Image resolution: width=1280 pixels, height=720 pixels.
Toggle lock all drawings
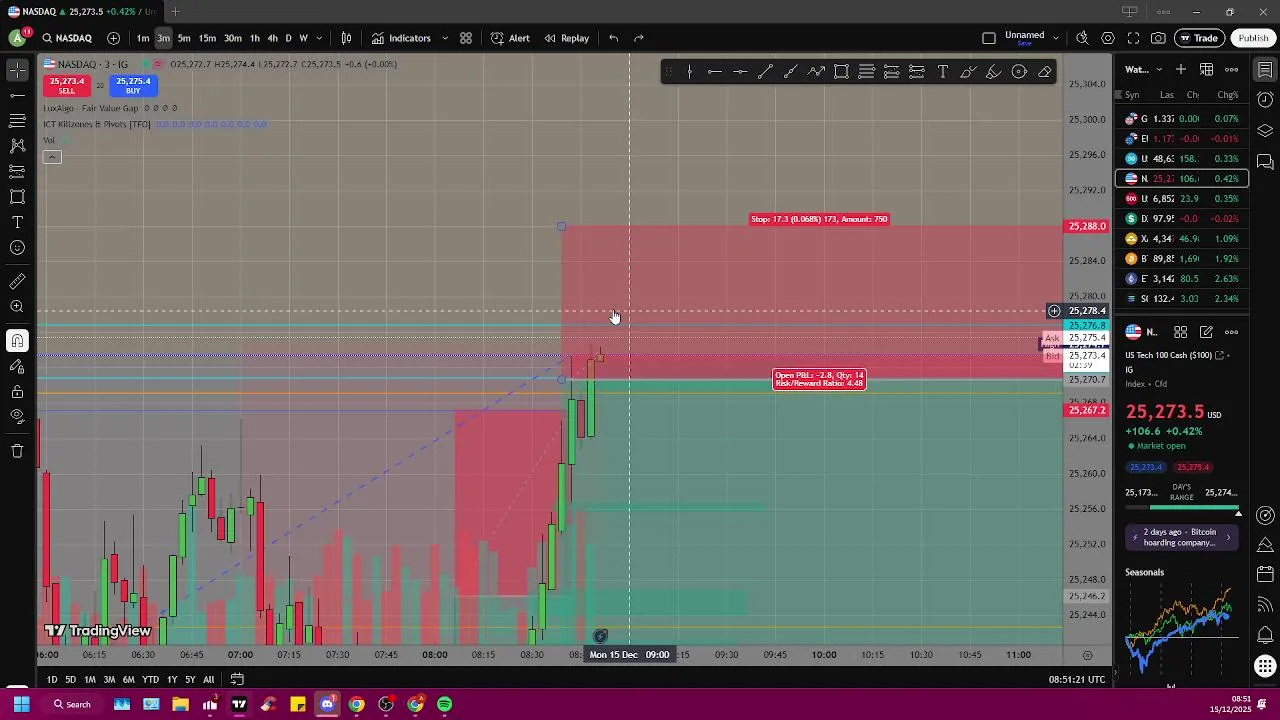point(17,391)
